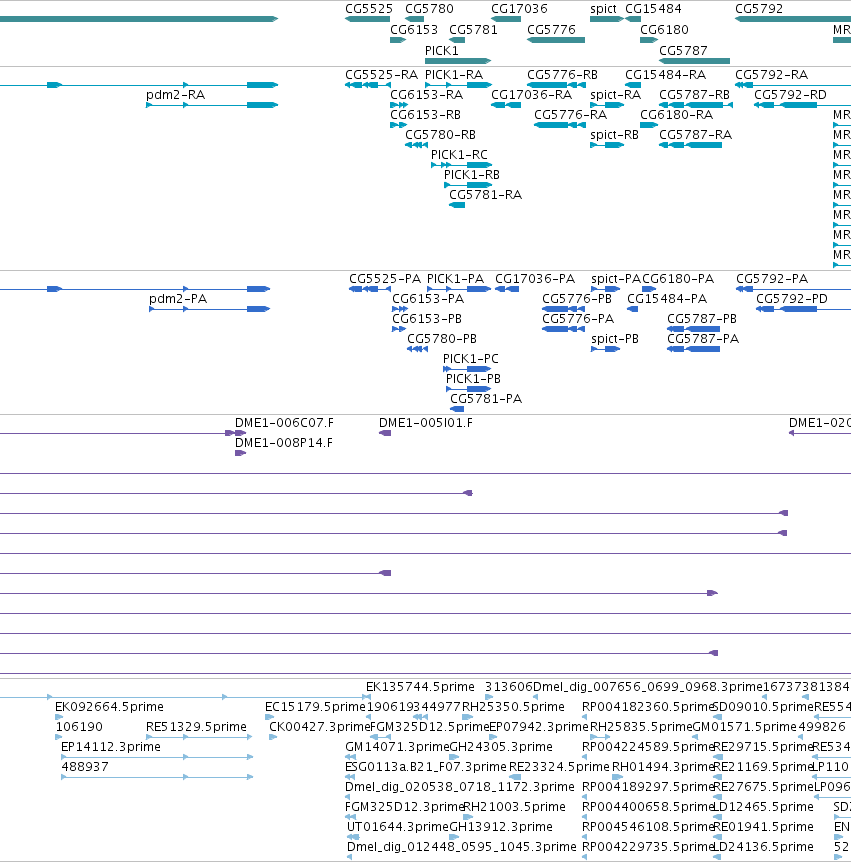Open the CK00427.3prime EST label
Screen dimensions: 851x862
(319, 727)
